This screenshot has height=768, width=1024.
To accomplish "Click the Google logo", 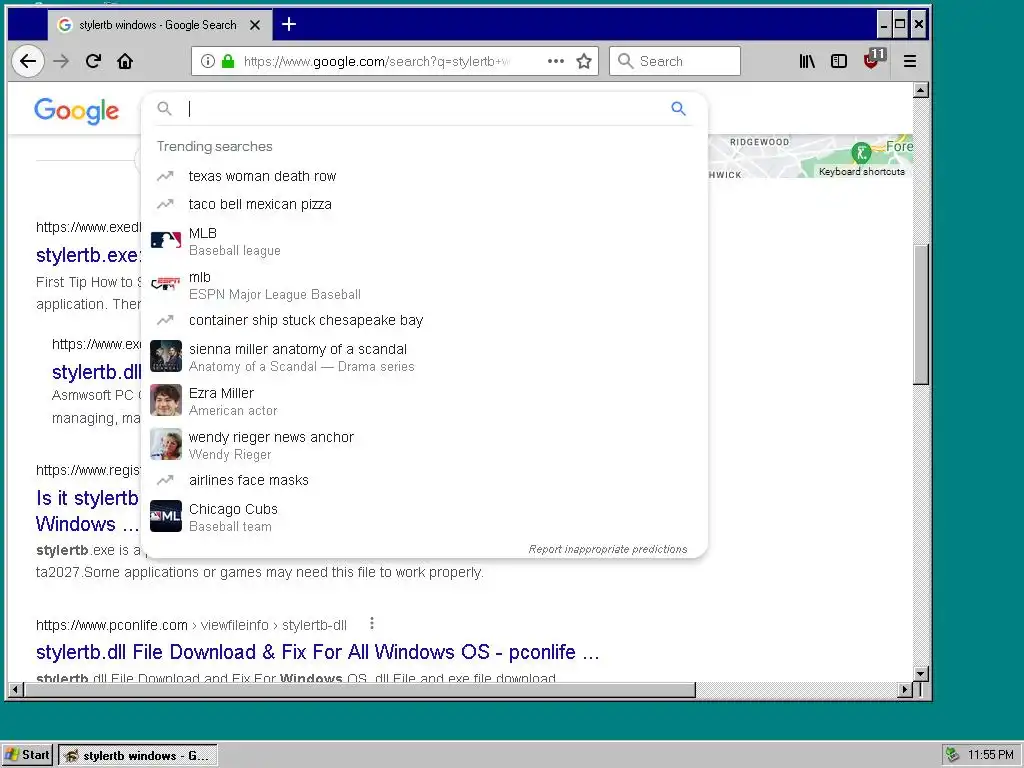I will (x=76, y=111).
